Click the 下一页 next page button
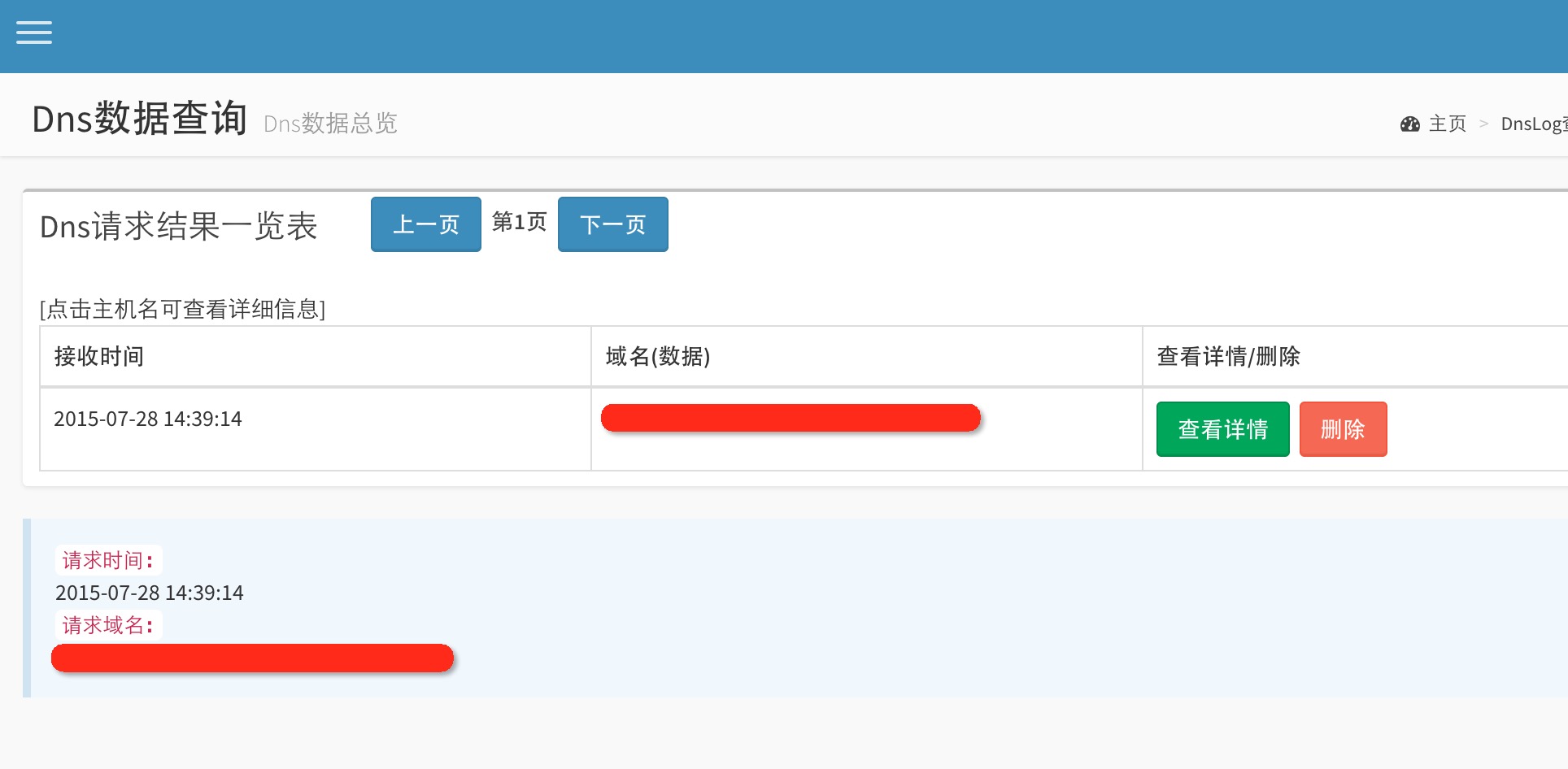 (613, 224)
